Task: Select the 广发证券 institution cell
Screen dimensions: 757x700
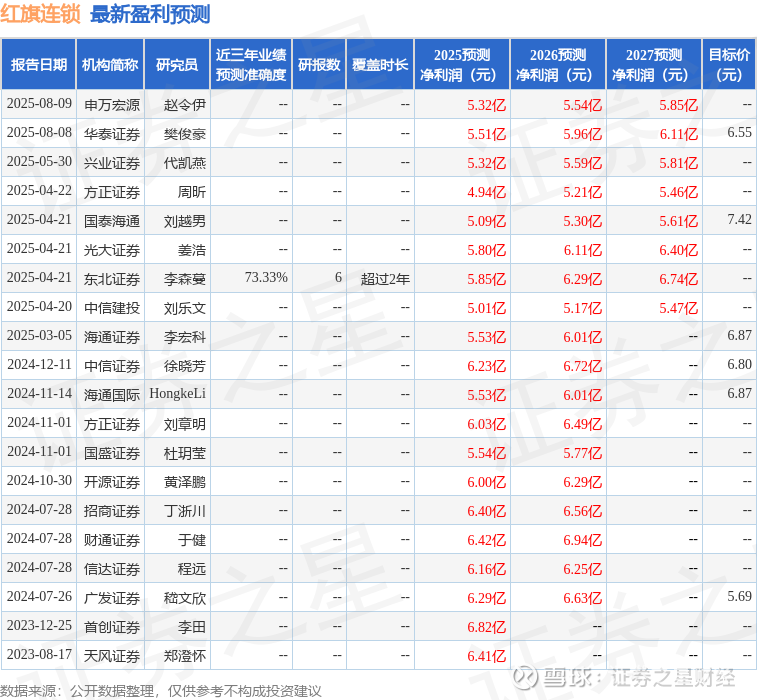Action: pos(112,598)
